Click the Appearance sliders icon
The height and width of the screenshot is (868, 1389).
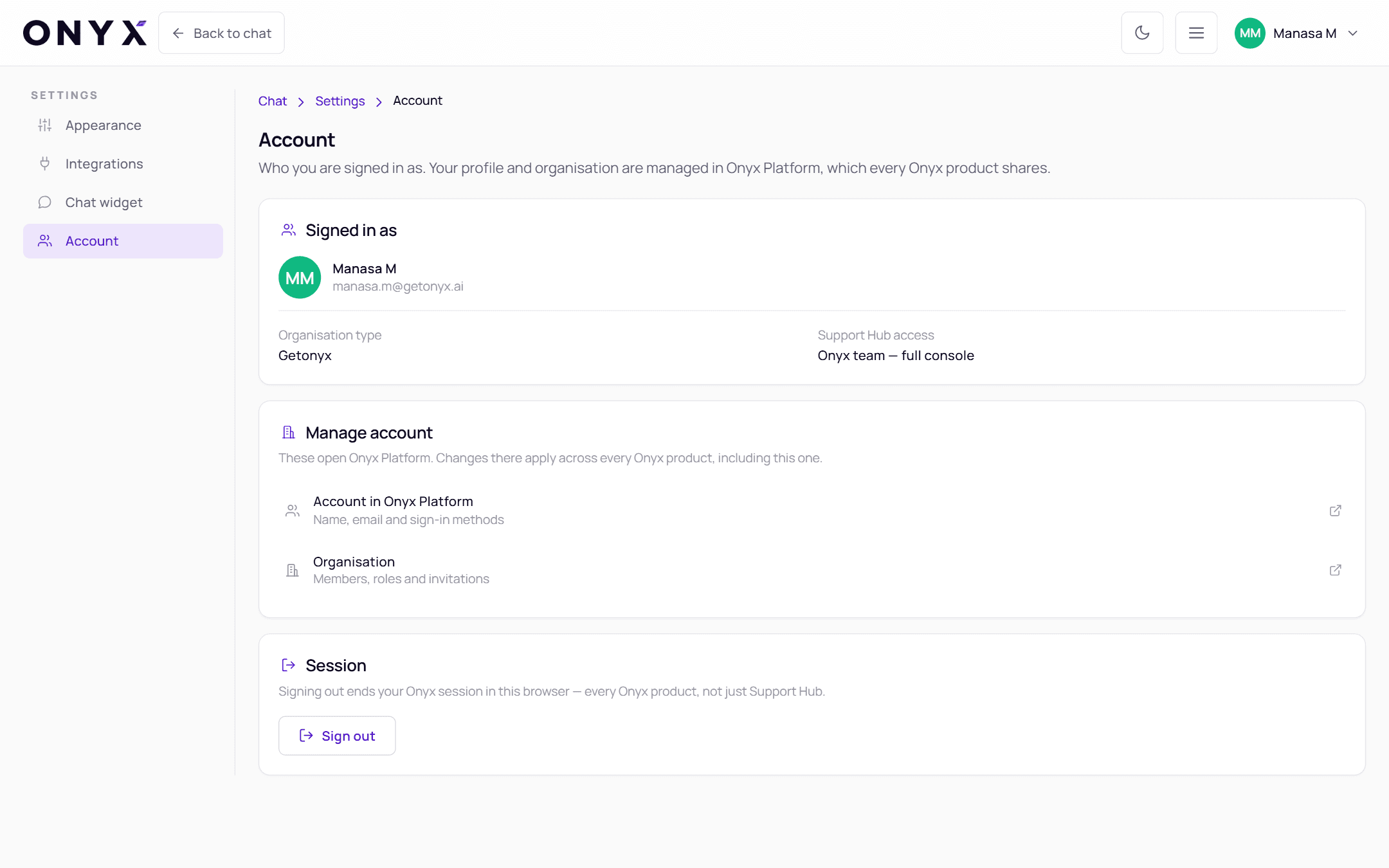click(44, 125)
